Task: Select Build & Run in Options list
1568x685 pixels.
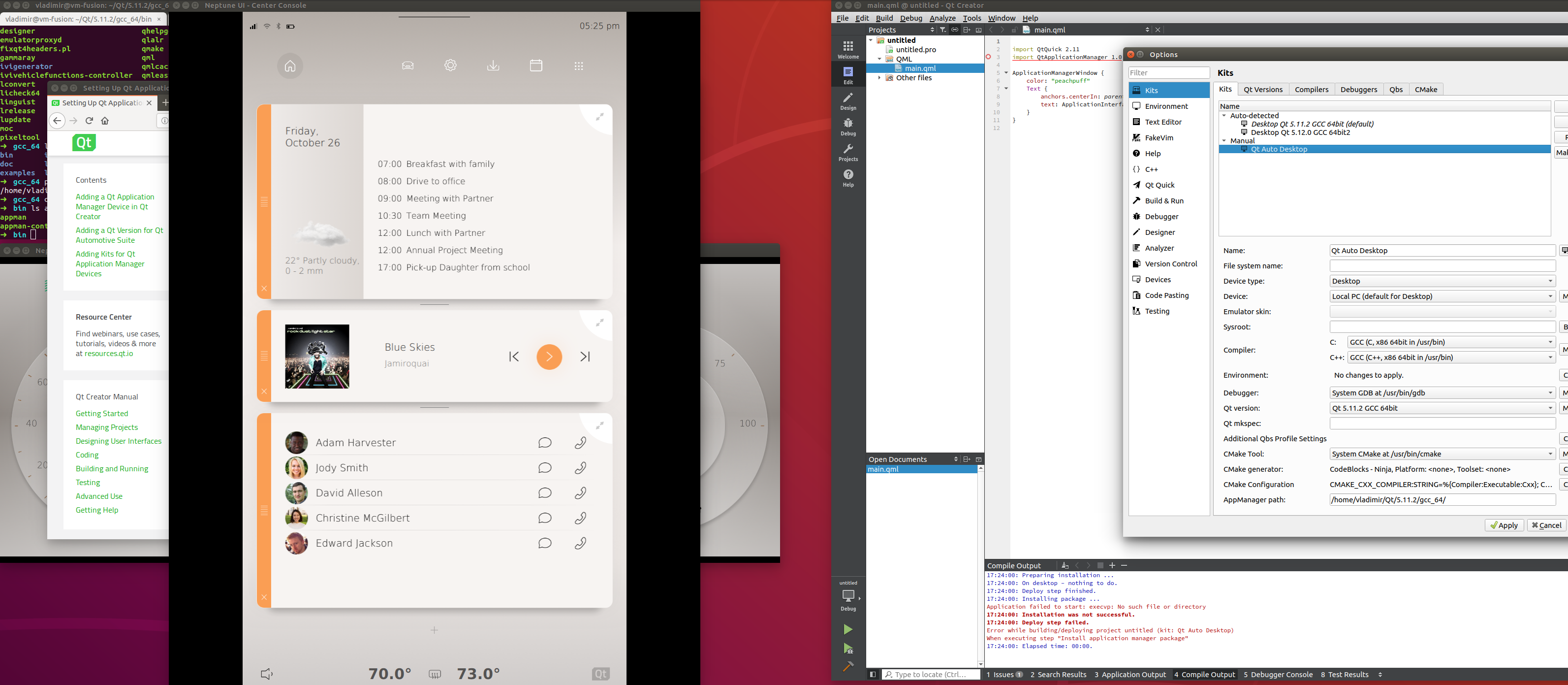Action: click(x=1164, y=201)
